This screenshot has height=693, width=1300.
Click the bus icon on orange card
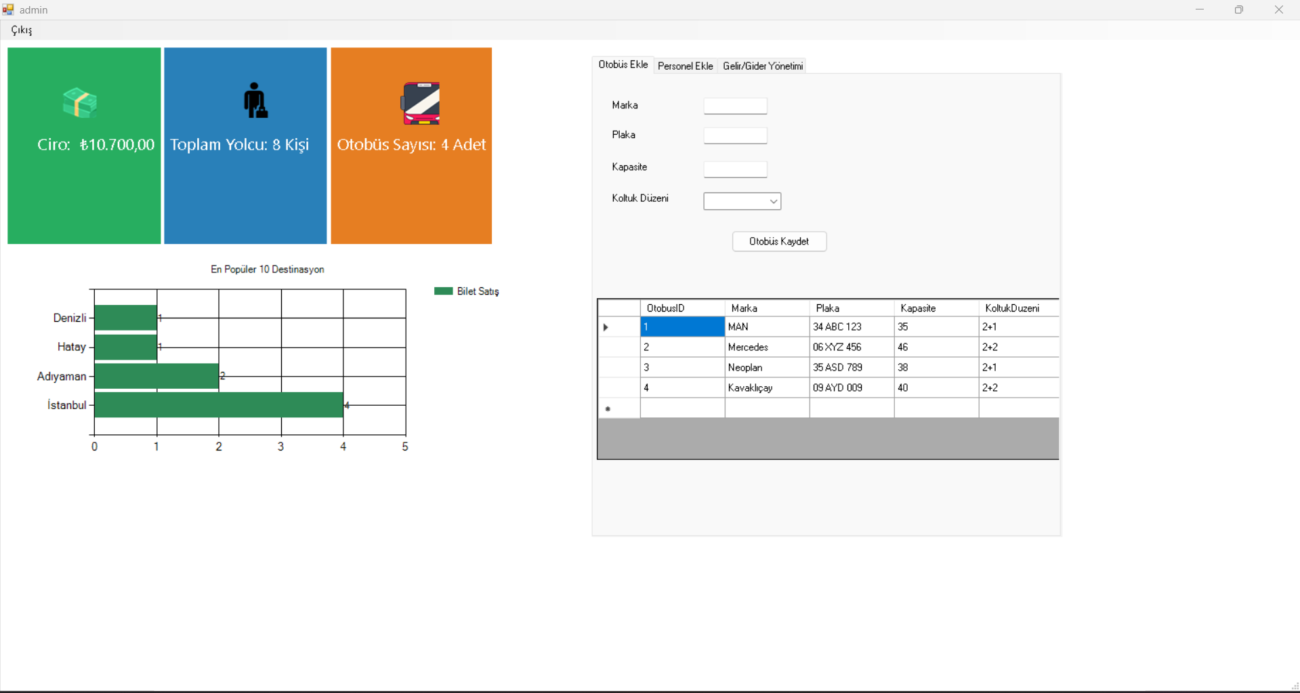420,103
